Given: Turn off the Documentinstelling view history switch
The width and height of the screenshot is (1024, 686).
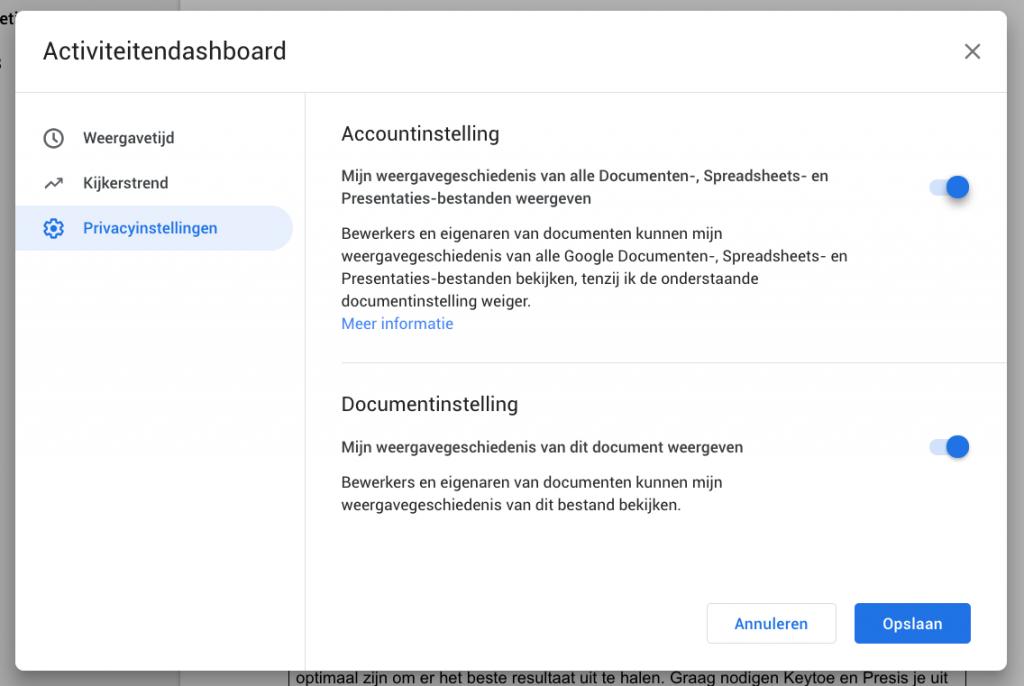Looking at the screenshot, I should [949, 447].
